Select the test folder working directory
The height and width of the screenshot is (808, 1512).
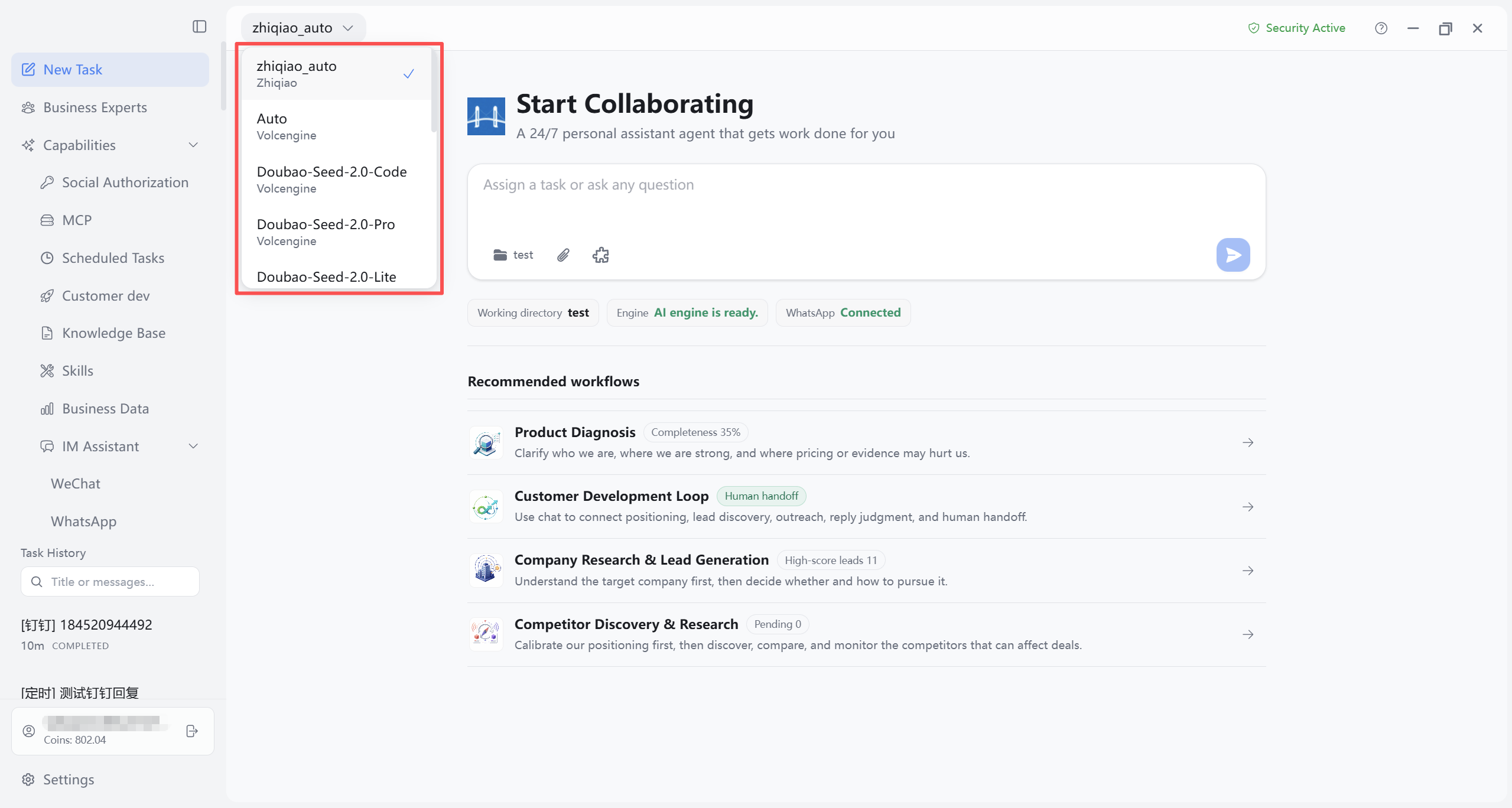(513, 255)
